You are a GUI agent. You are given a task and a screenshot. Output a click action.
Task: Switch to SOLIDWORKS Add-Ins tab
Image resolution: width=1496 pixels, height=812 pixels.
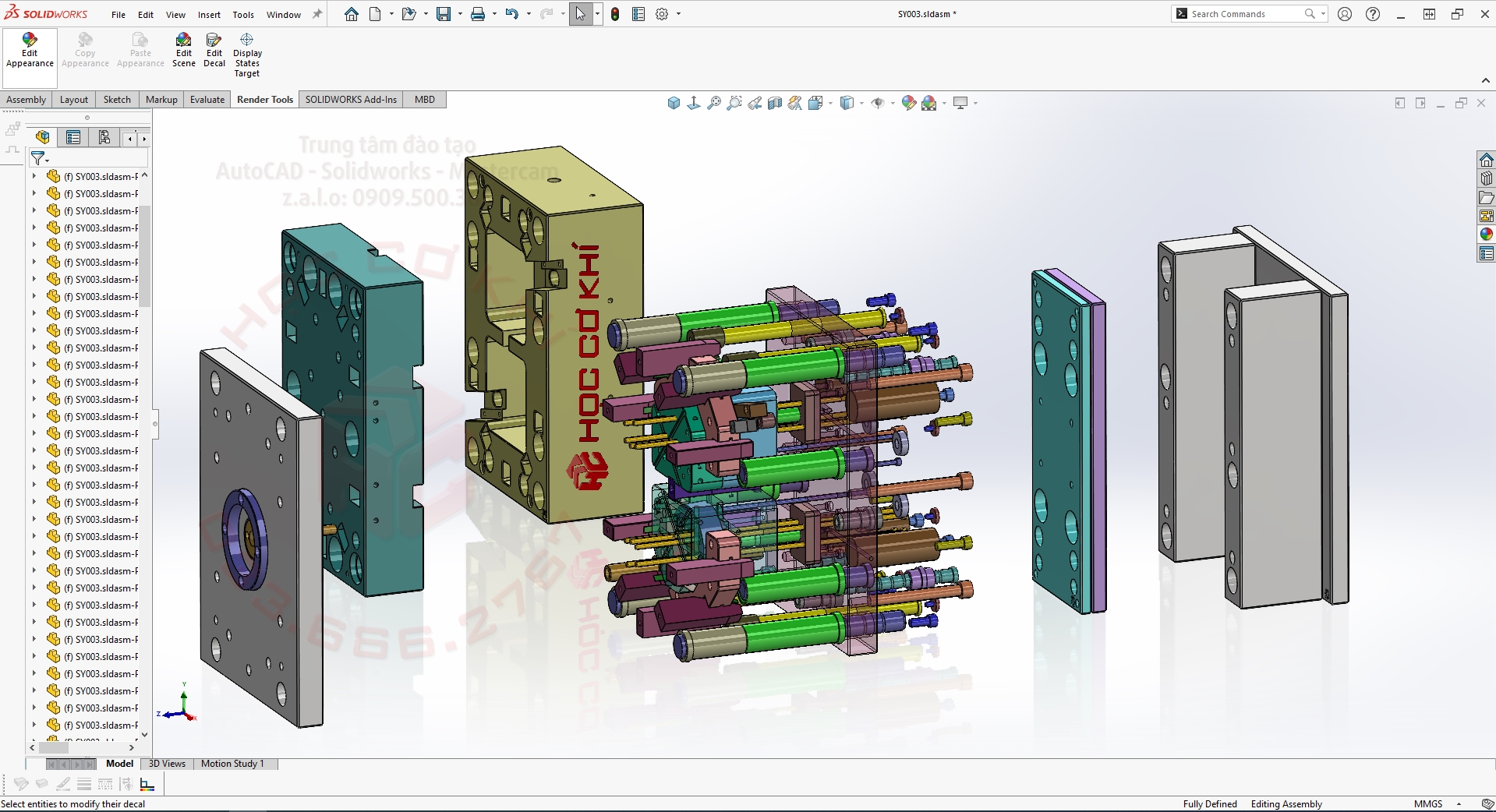(x=351, y=100)
